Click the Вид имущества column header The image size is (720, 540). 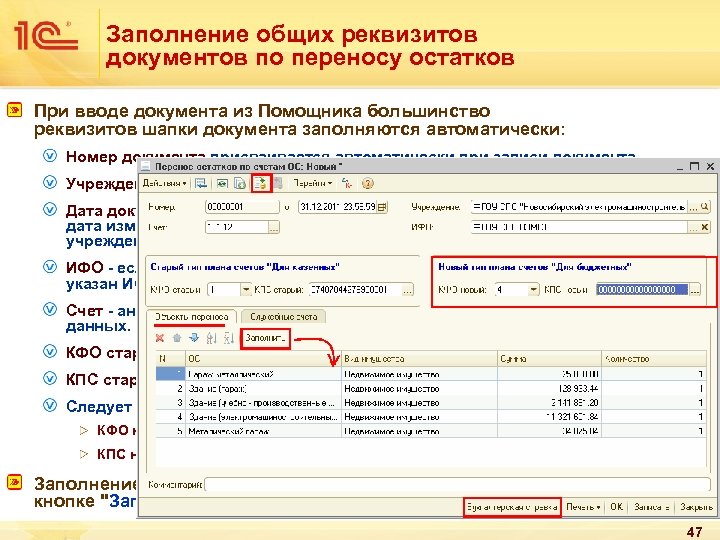[419, 359]
